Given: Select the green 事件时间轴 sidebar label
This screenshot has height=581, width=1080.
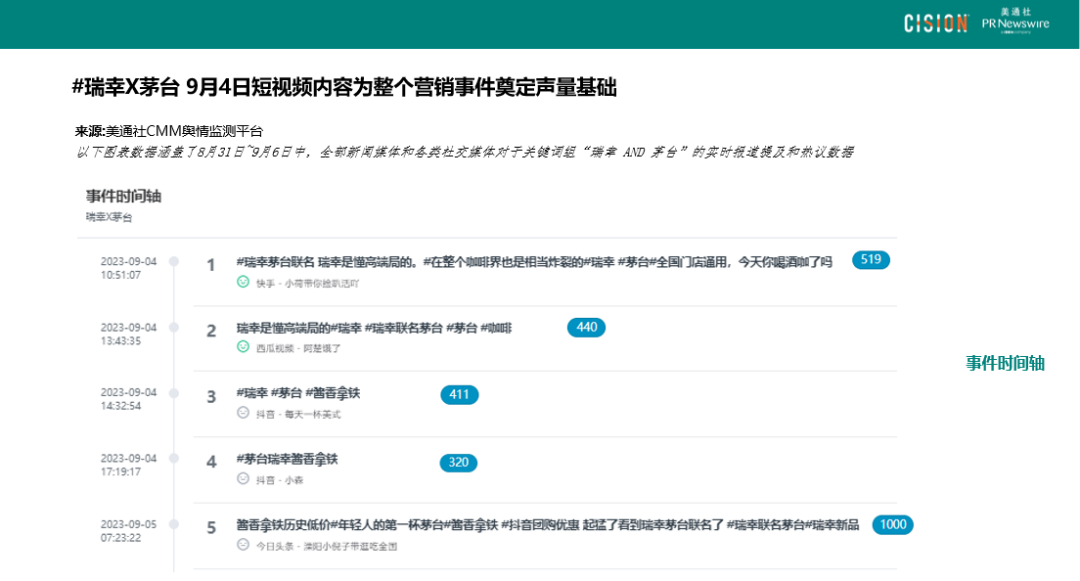Looking at the screenshot, I should tap(1003, 365).
